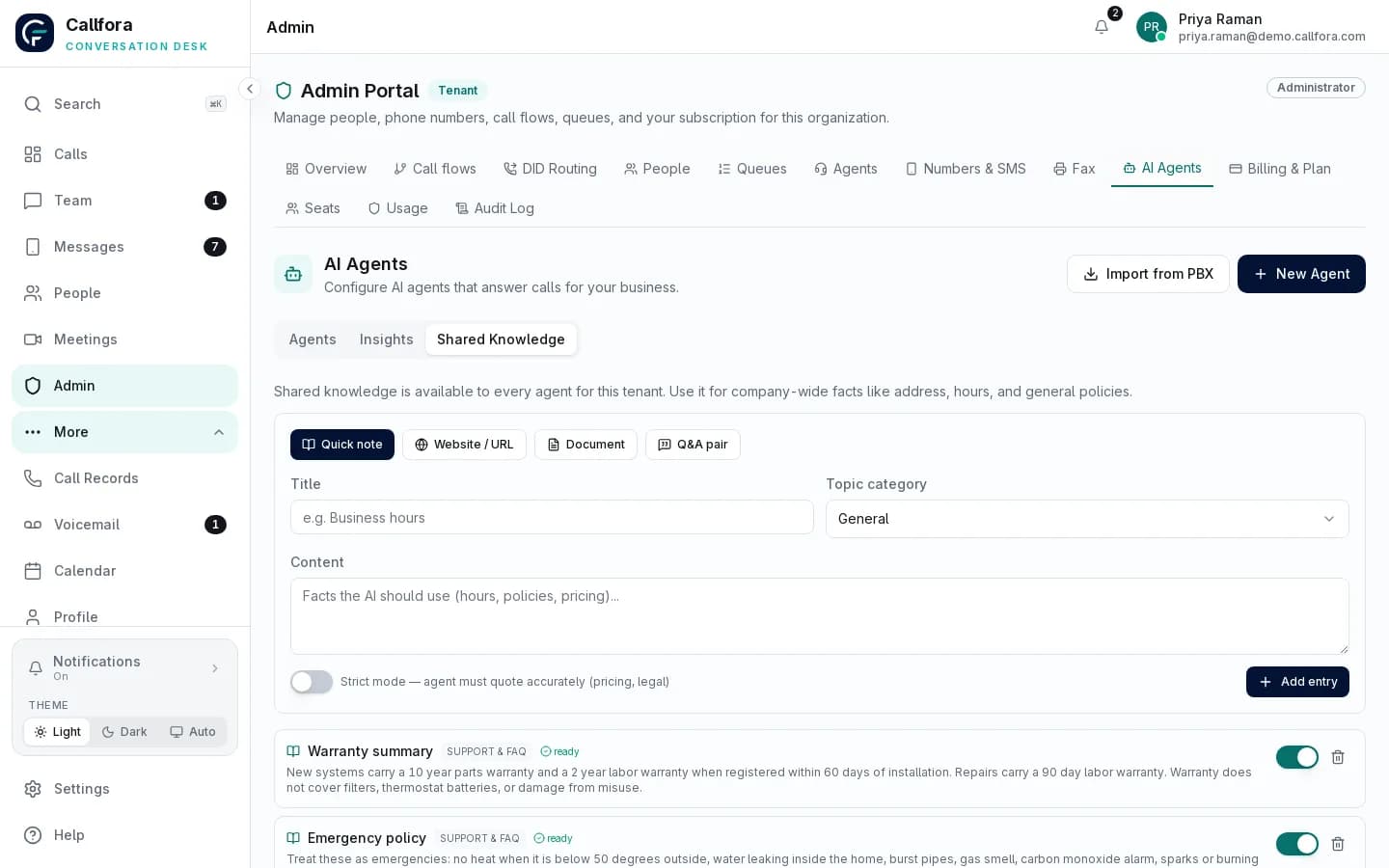This screenshot has width=1389, height=868.
Task: Choose the Website / URL entry type
Action: click(x=464, y=445)
